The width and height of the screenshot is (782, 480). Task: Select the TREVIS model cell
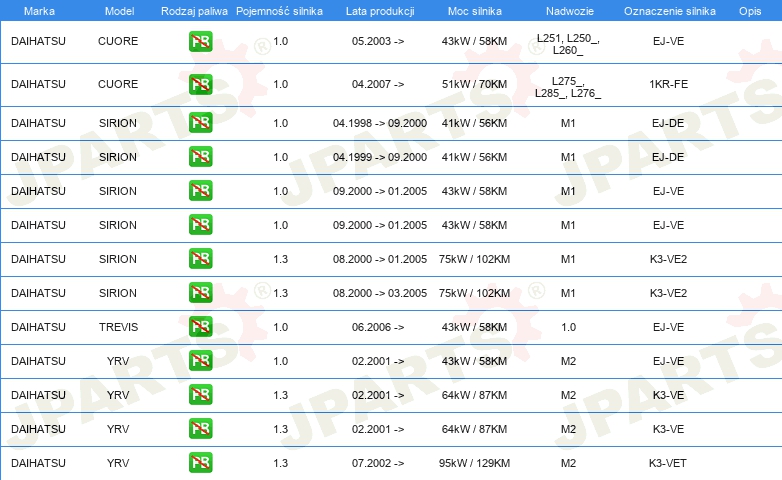(x=118, y=327)
